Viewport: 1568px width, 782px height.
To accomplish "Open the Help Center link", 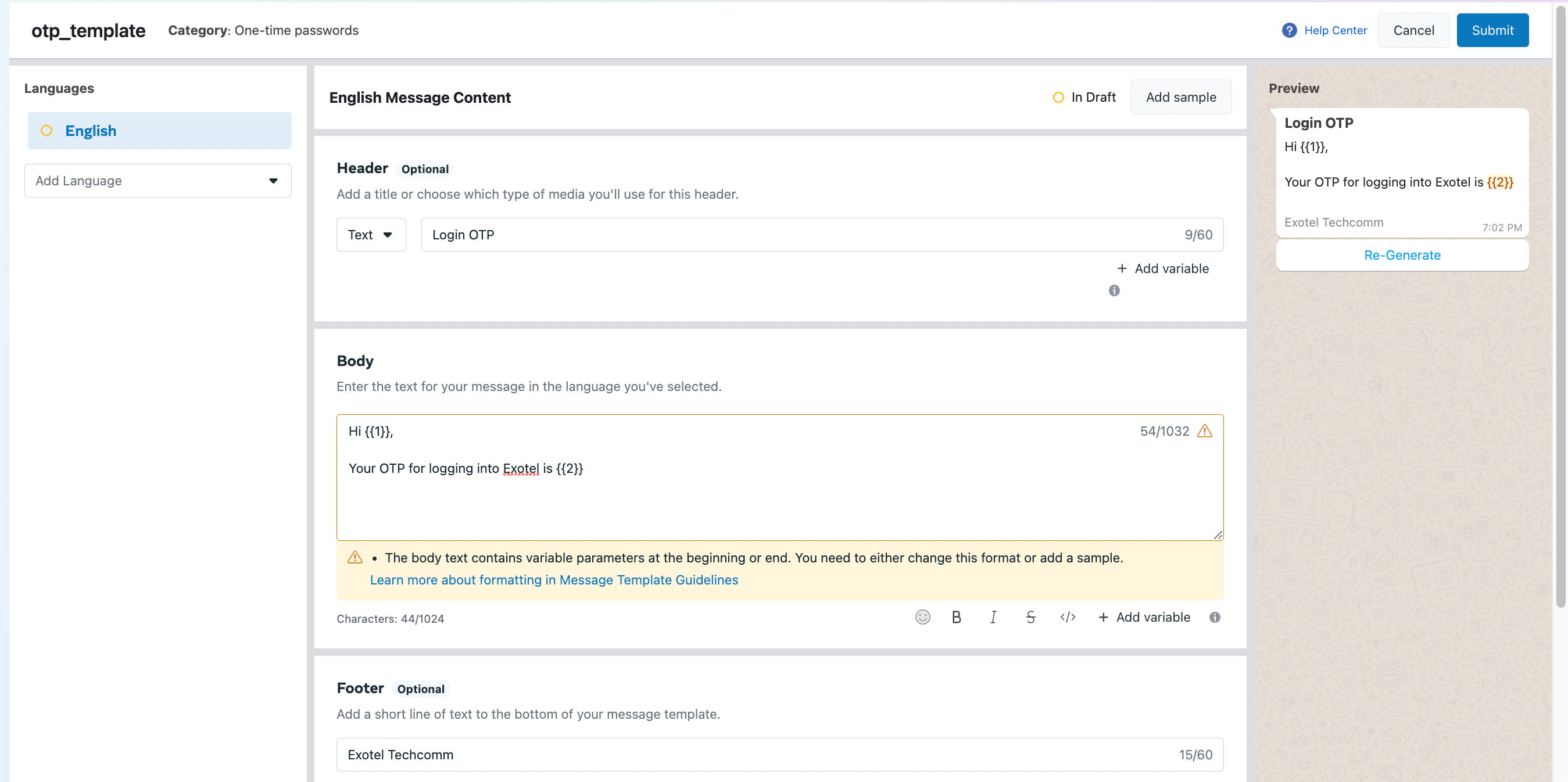I will point(1335,30).
